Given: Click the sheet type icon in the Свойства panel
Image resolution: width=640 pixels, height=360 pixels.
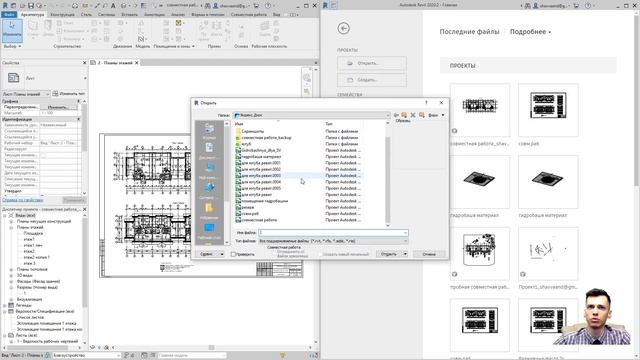Looking at the screenshot, I should pyautogui.click(x=13, y=78).
